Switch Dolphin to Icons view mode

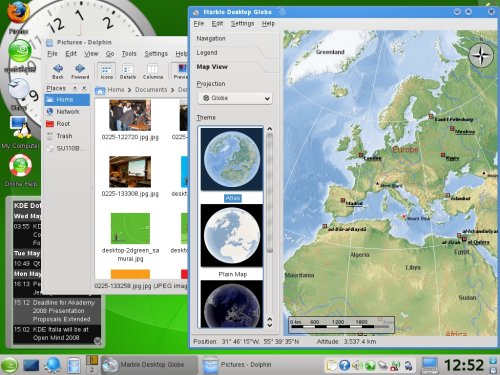click(106, 71)
